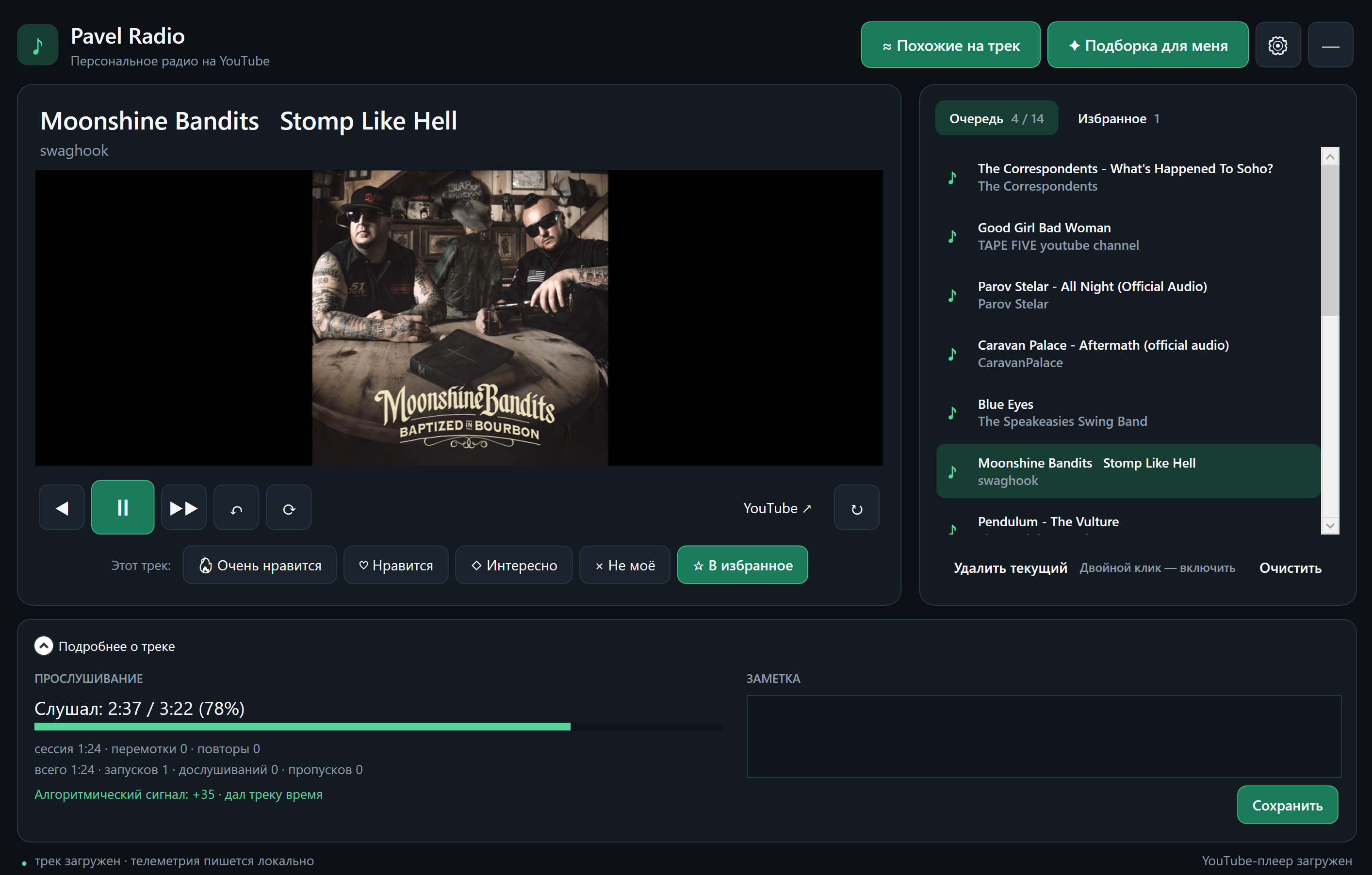Mark the track as 'Не моё'

(x=625, y=565)
